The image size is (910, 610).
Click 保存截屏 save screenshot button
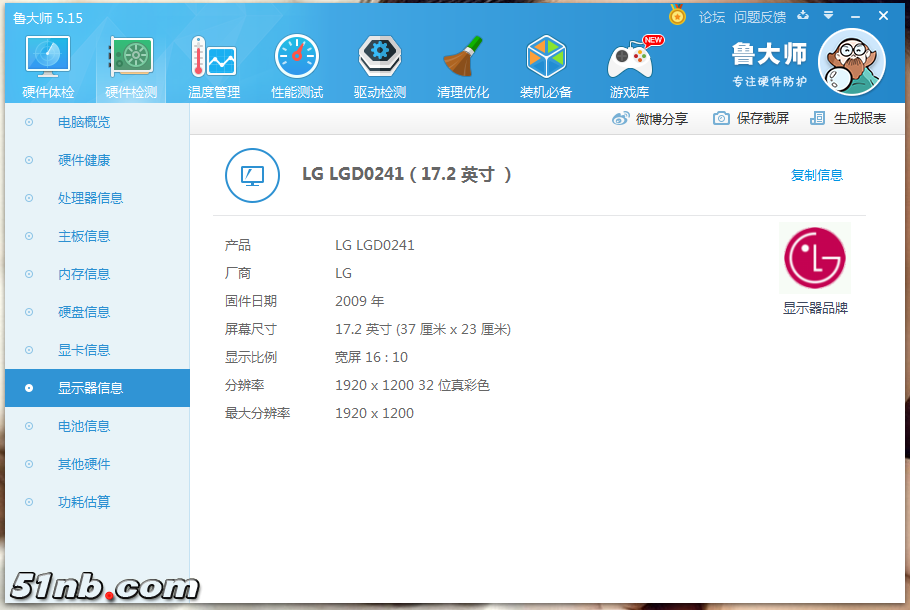751,118
